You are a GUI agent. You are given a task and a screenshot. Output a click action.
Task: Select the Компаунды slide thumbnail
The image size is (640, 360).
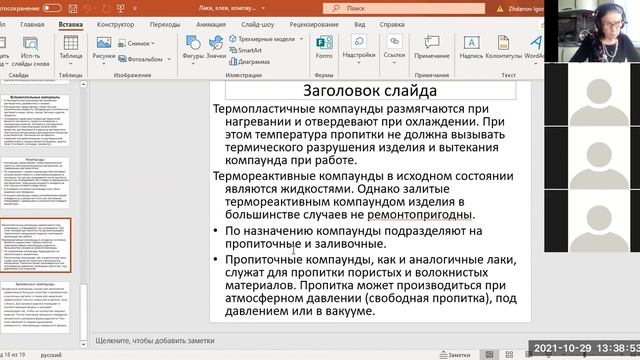click(x=35, y=182)
